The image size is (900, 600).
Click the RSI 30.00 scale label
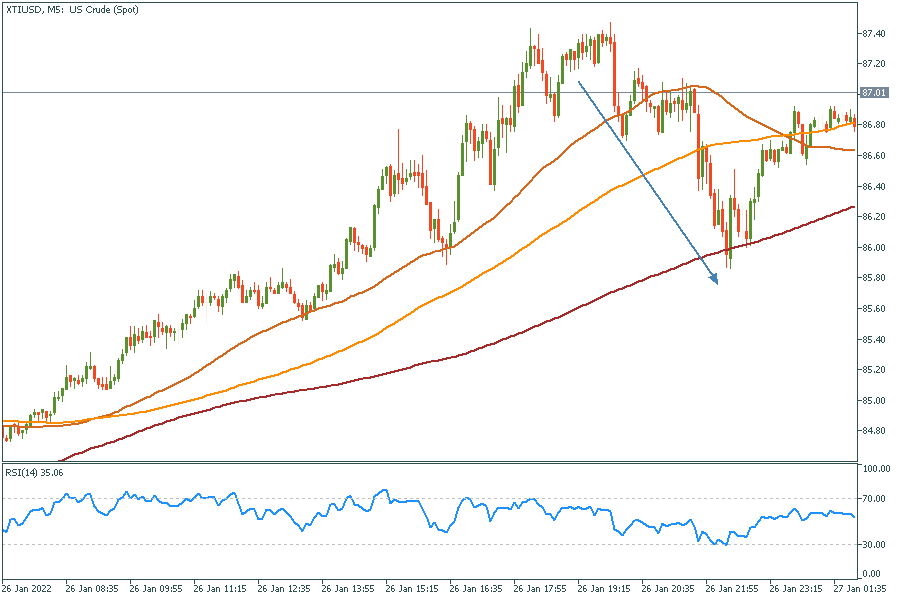(874, 544)
